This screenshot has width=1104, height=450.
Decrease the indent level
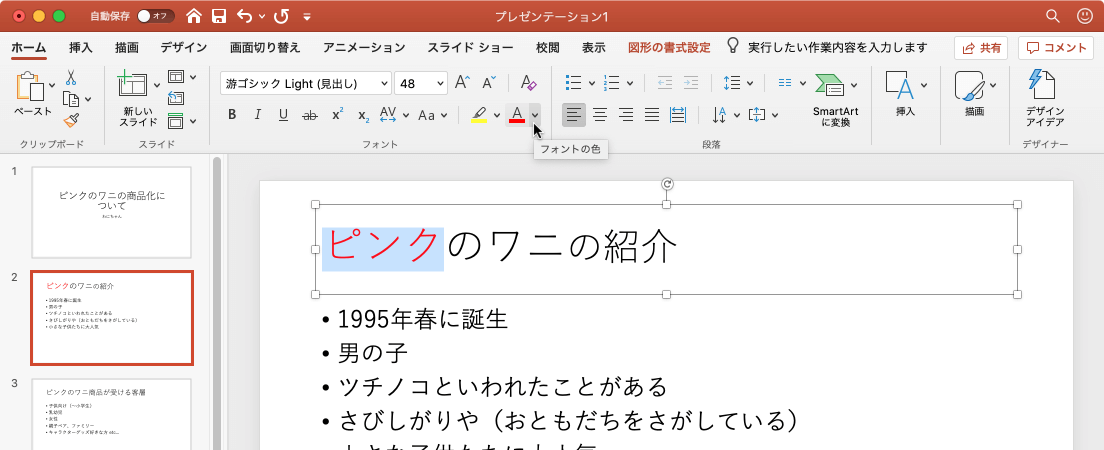(x=665, y=83)
